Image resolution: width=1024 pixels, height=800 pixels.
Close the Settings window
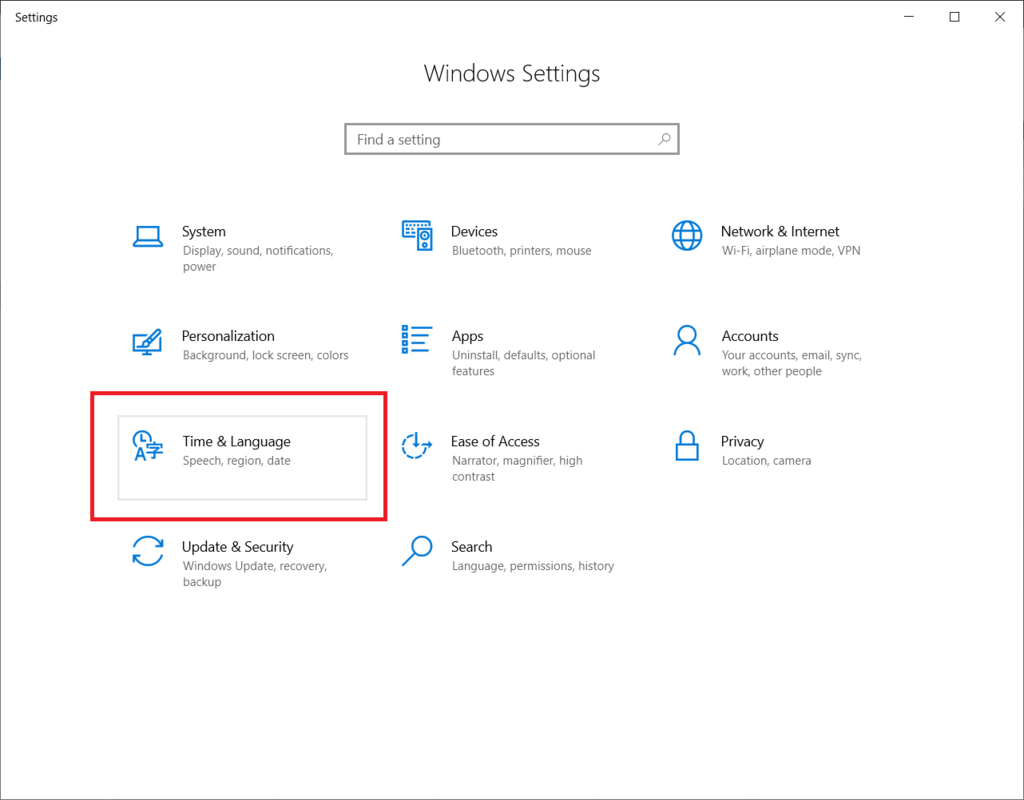pos(1000,17)
